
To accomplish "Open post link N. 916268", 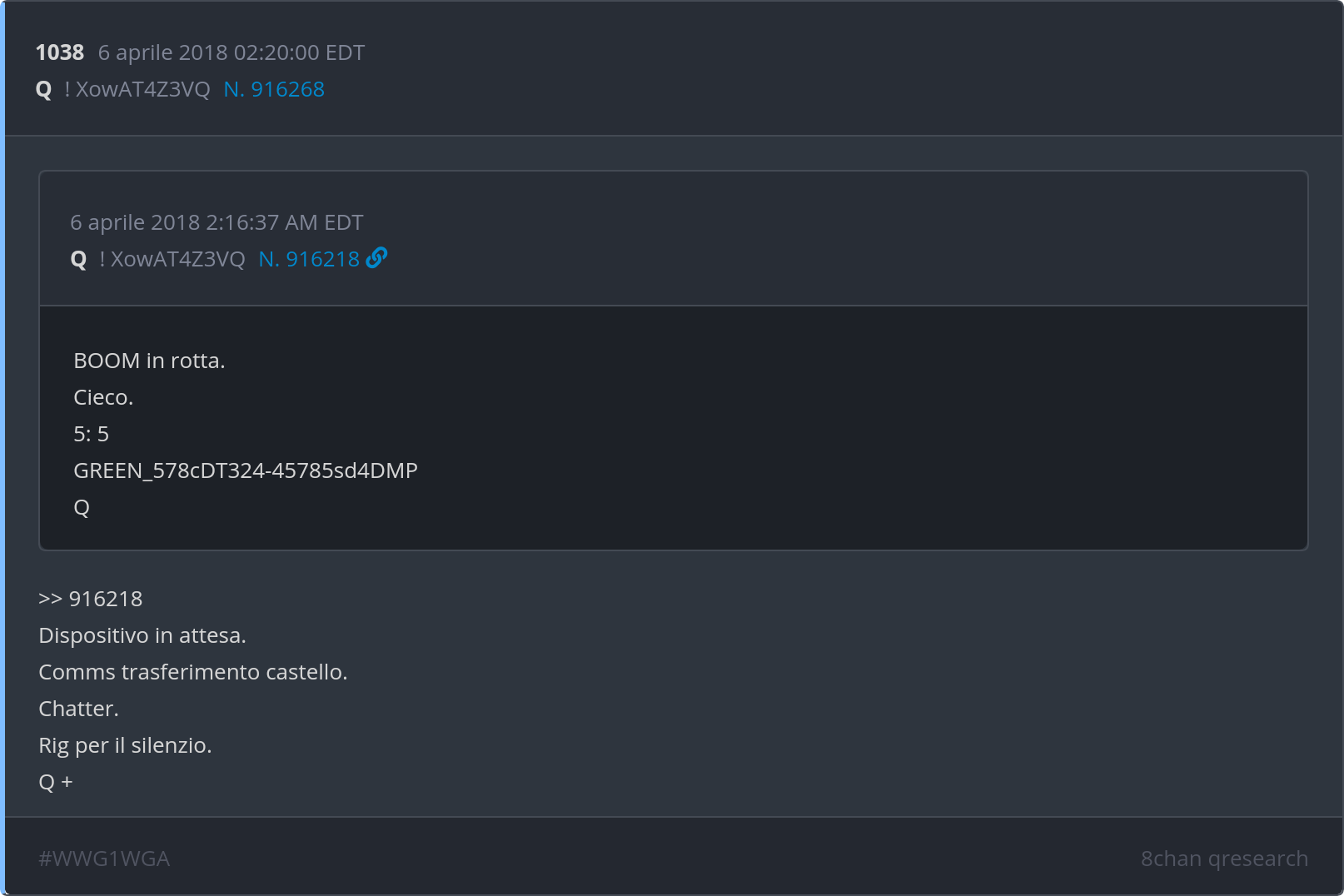I will click(274, 89).
